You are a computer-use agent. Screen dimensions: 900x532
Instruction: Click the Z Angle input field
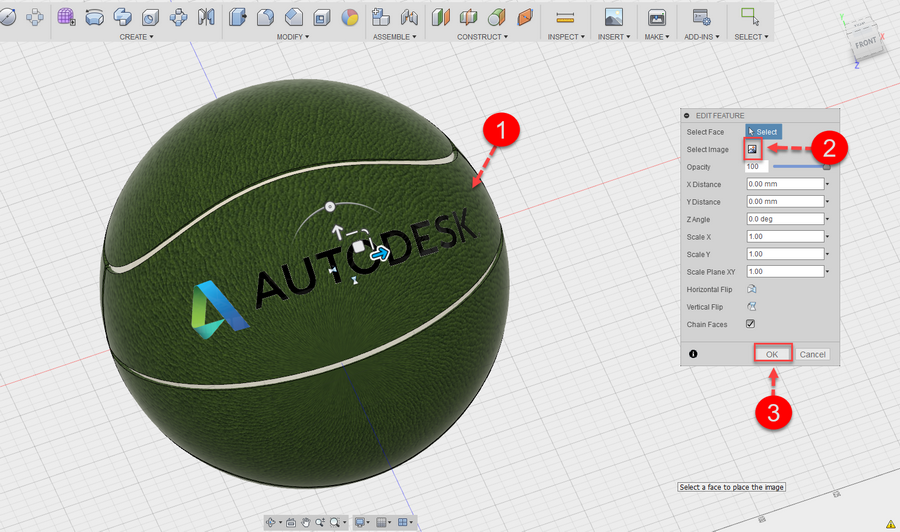pyautogui.click(x=785, y=219)
